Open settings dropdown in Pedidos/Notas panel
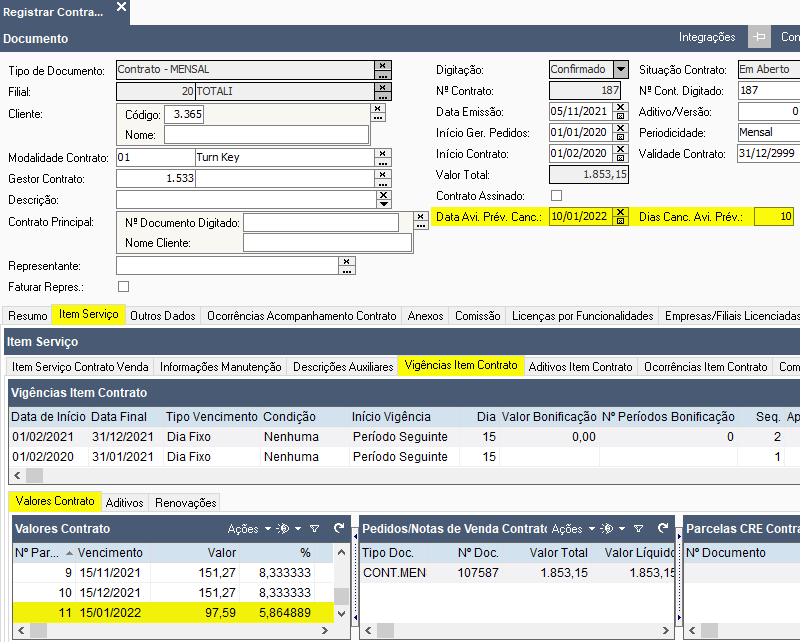 (x=613, y=529)
